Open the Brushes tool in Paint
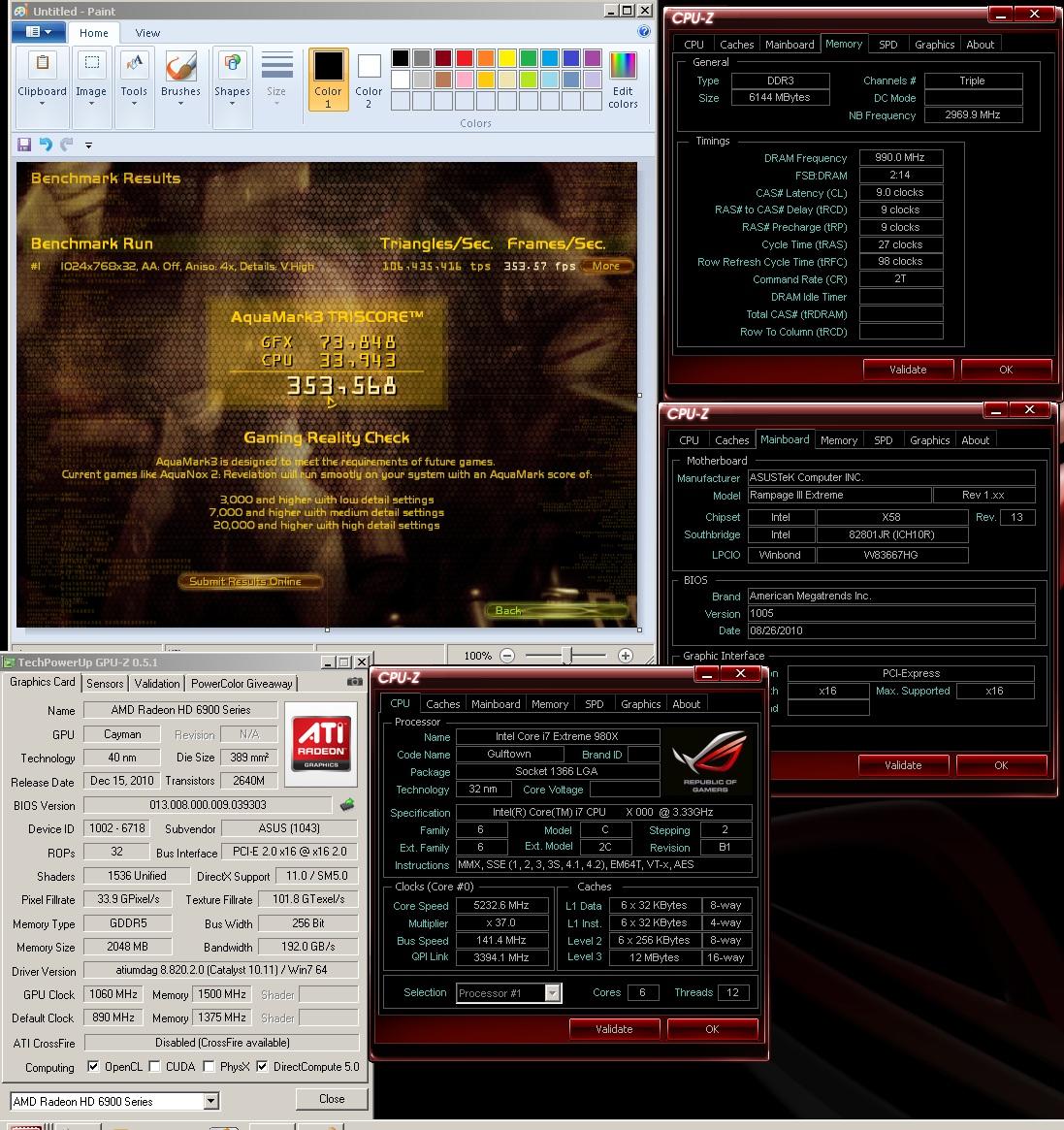The height and width of the screenshot is (1130, 1064). click(x=180, y=66)
